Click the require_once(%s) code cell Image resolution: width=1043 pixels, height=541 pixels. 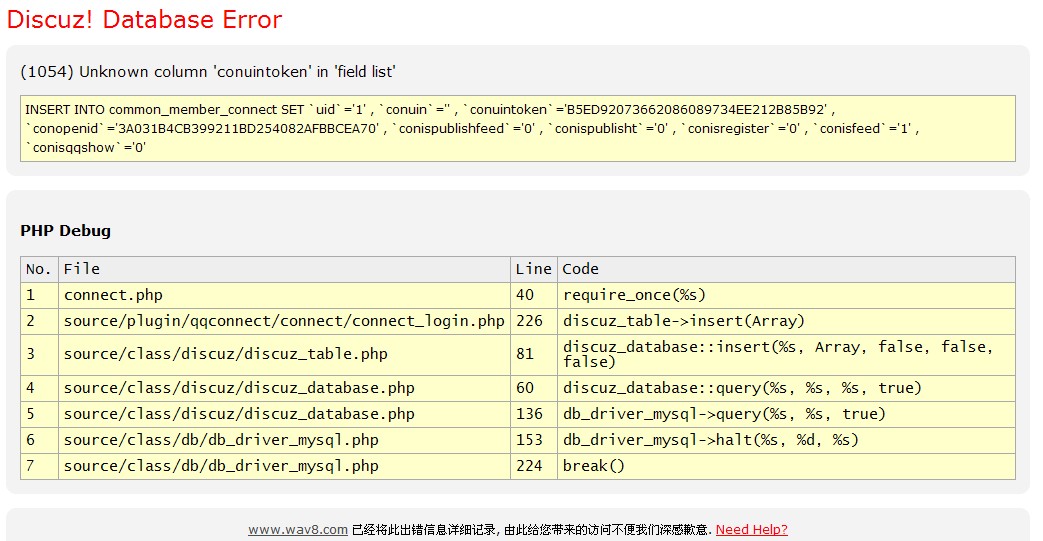coord(634,295)
